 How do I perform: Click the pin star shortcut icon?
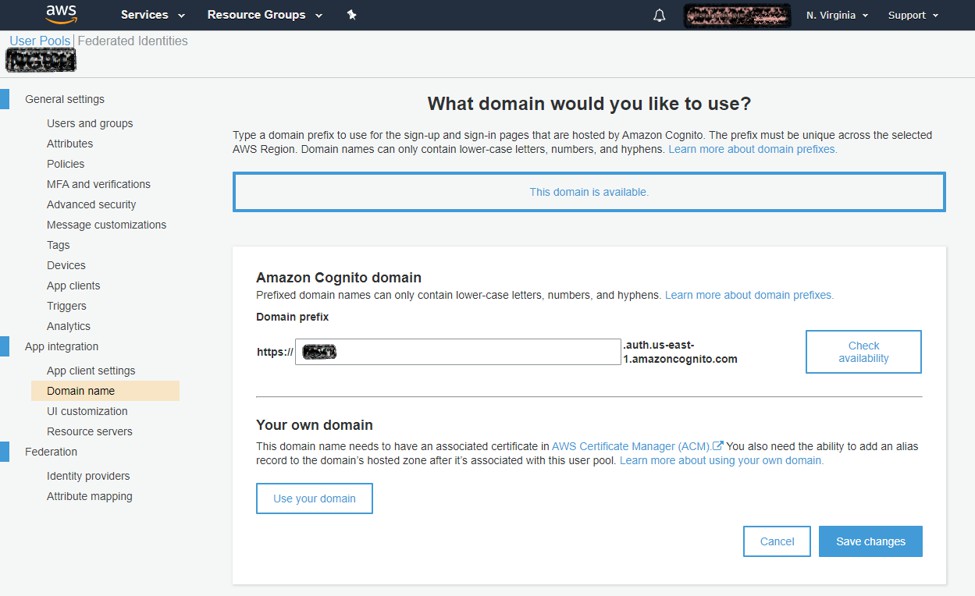pyautogui.click(x=351, y=15)
